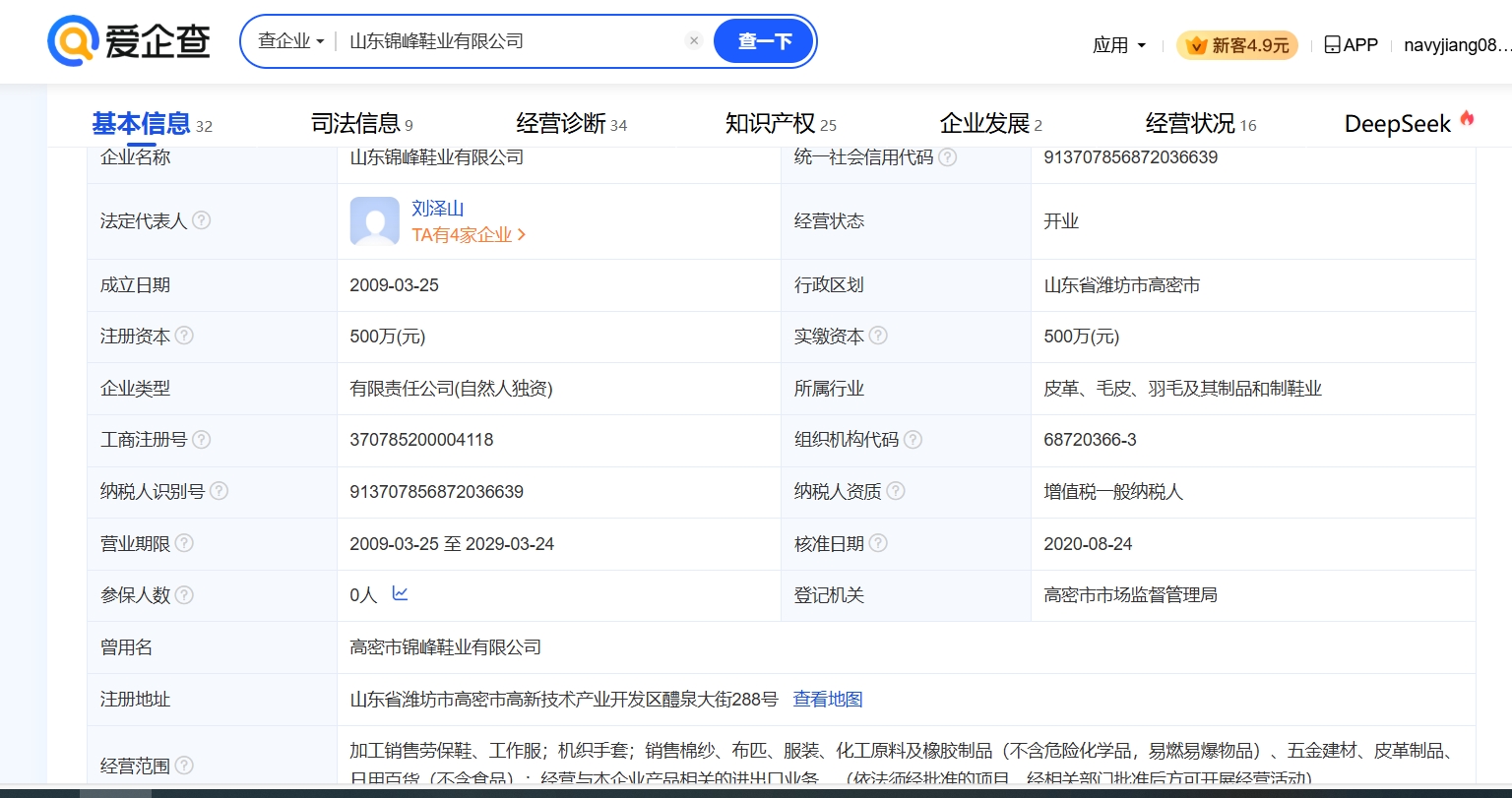
Task: Click the help icon beside 实缴资本
Action: pos(878,336)
